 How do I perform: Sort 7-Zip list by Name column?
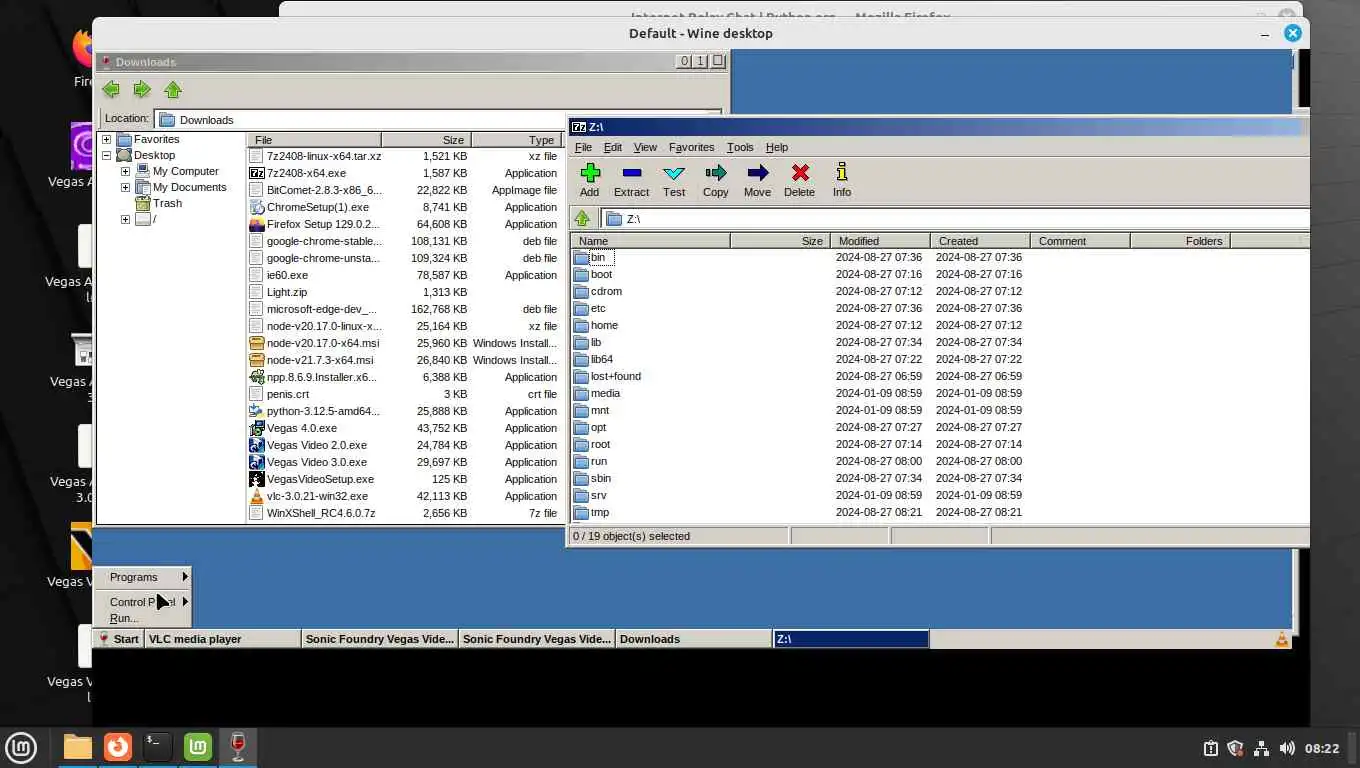coord(650,241)
